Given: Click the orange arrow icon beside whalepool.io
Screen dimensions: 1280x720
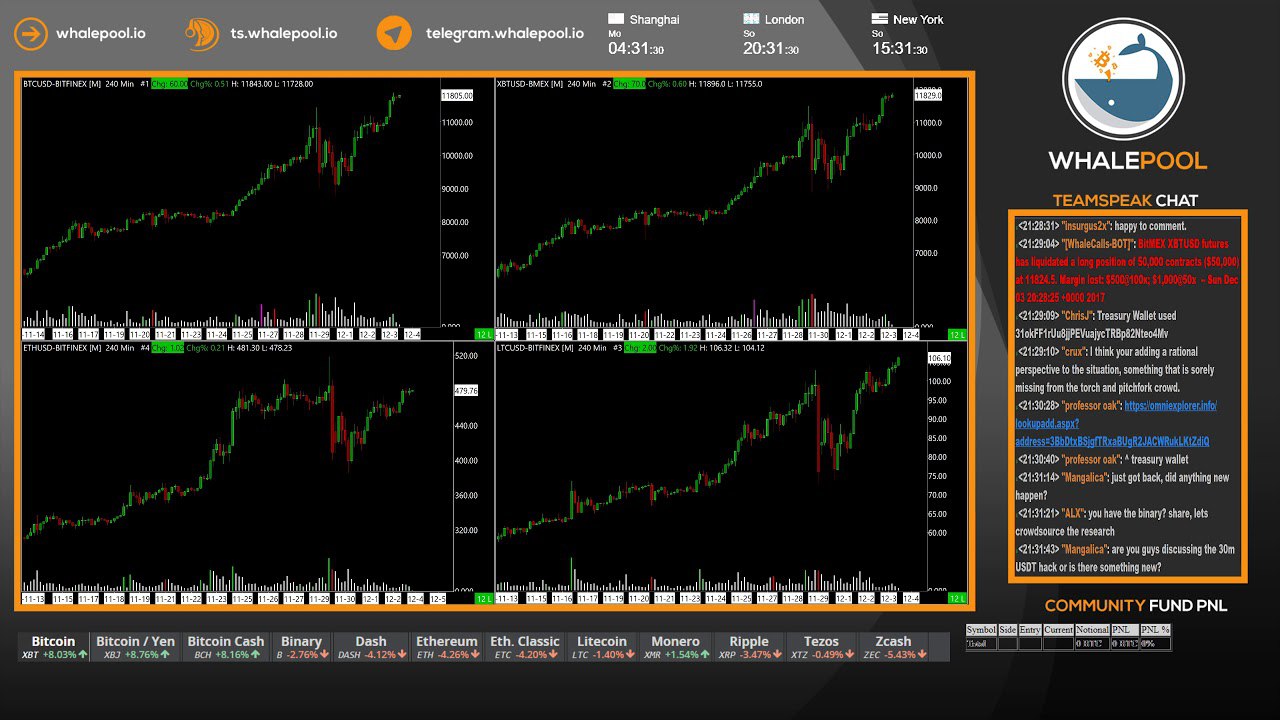Looking at the screenshot, I should point(31,33).
